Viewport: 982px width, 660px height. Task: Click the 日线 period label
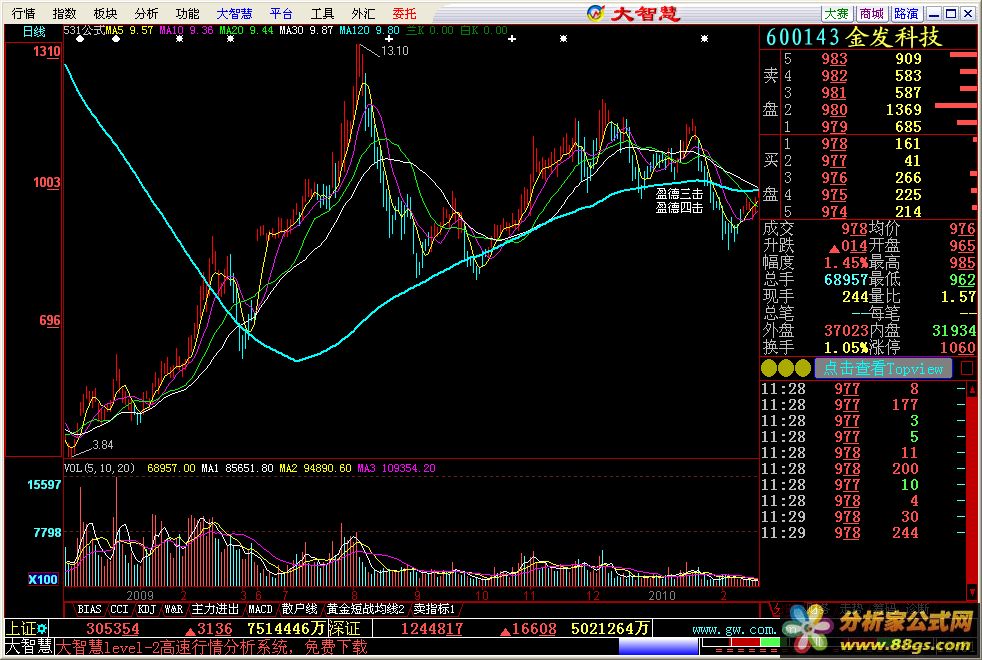[x=34, y=31]
